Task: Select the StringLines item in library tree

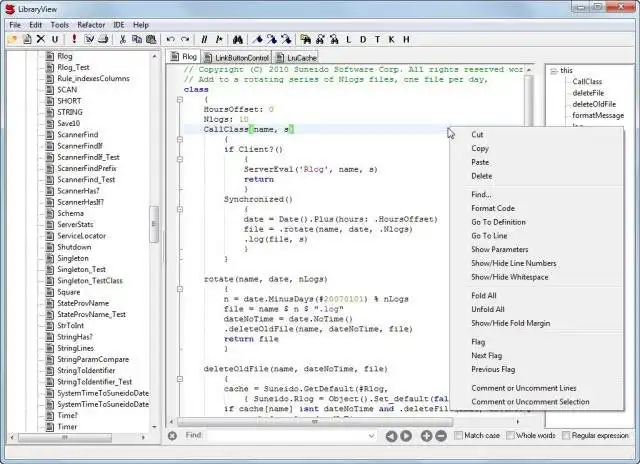Action: [76, 348]
